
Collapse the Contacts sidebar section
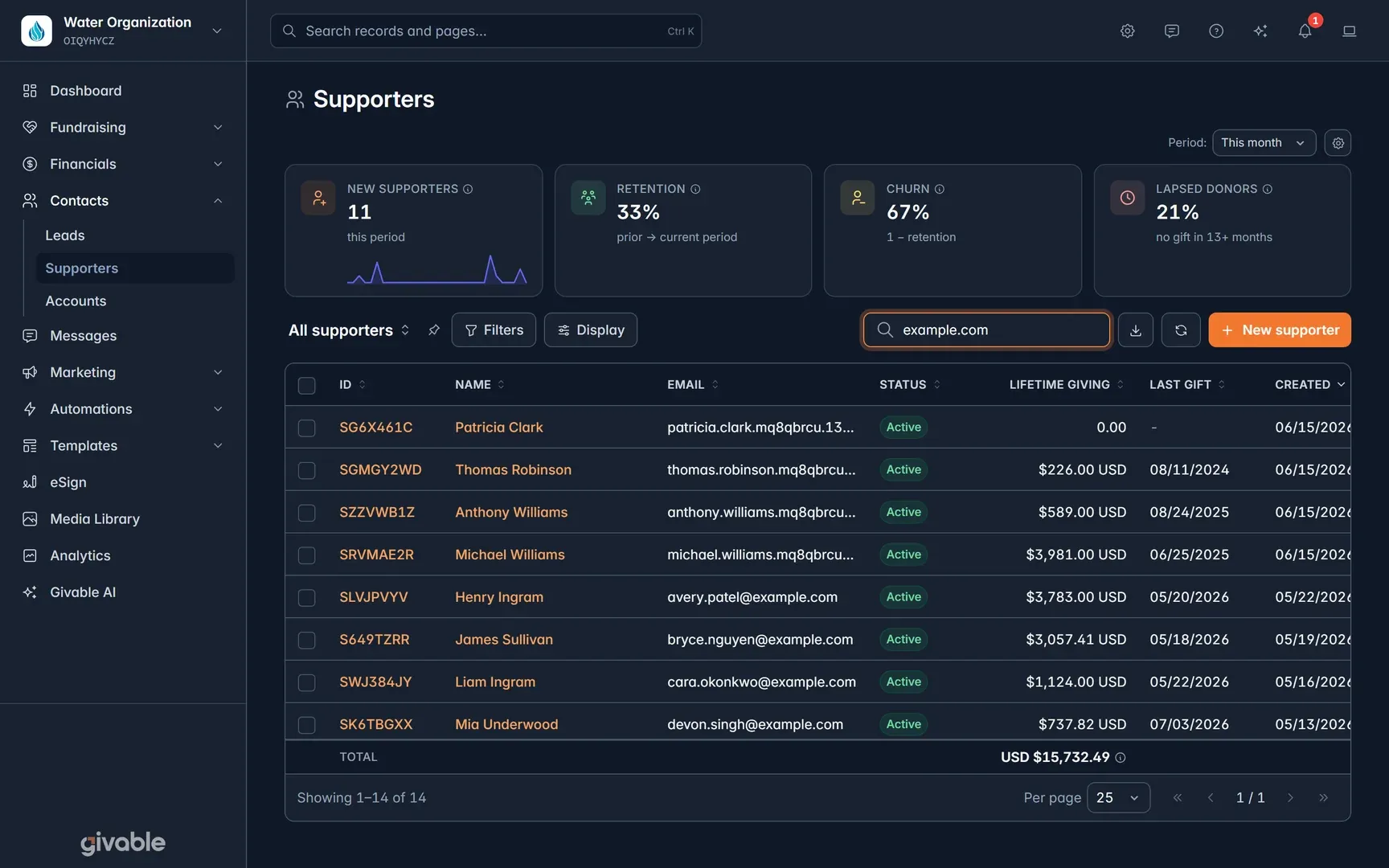[x=123, y=201]
